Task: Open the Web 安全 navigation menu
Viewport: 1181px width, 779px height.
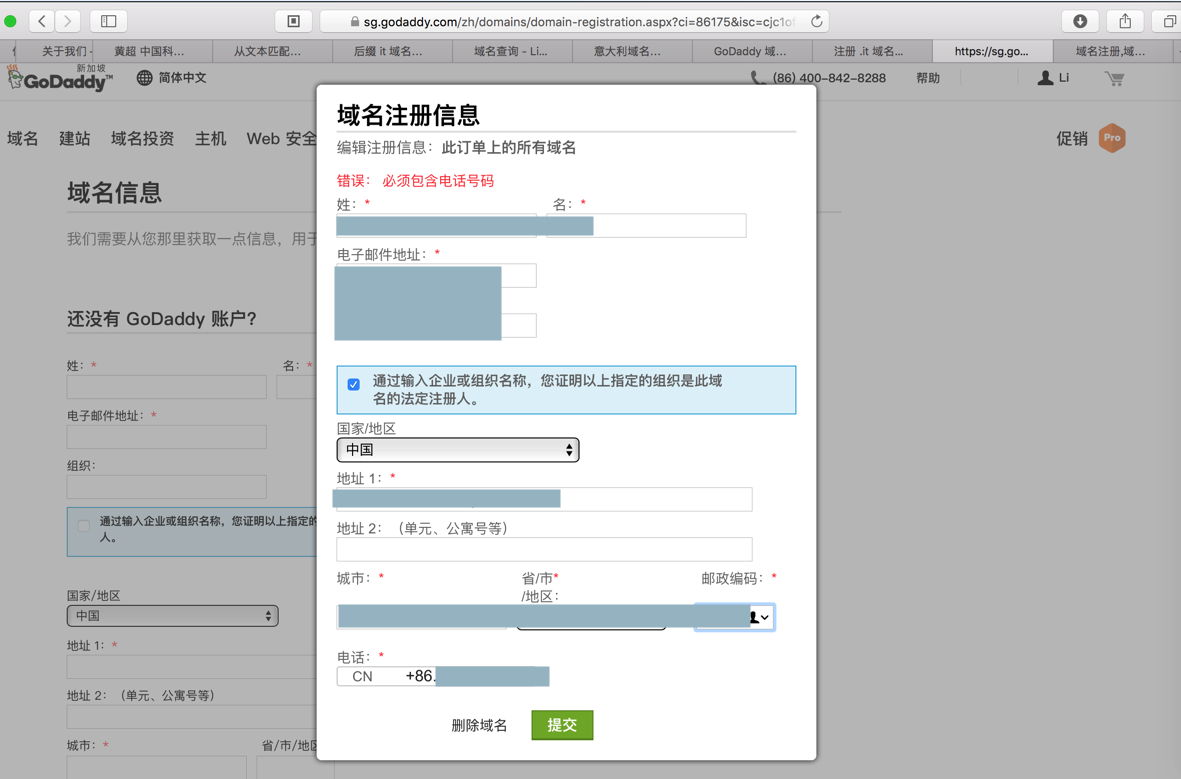Action: 282,139
